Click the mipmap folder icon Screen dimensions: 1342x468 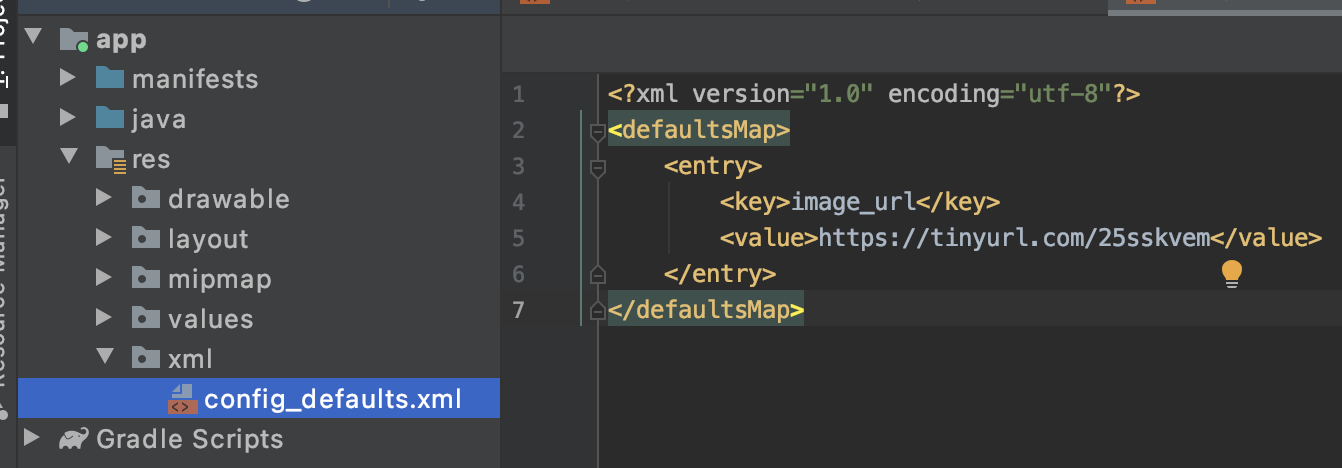click(145, 279)
